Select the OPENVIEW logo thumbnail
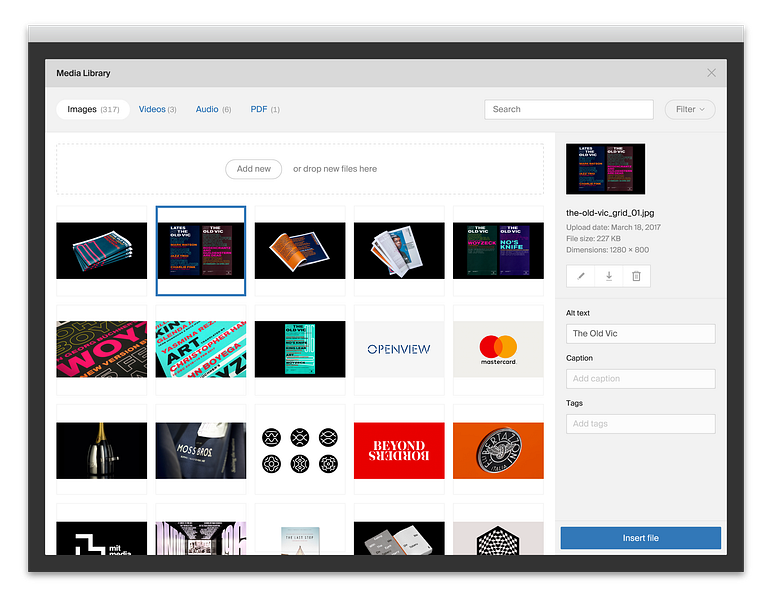The image size is (772, 600). click(399, 349)
